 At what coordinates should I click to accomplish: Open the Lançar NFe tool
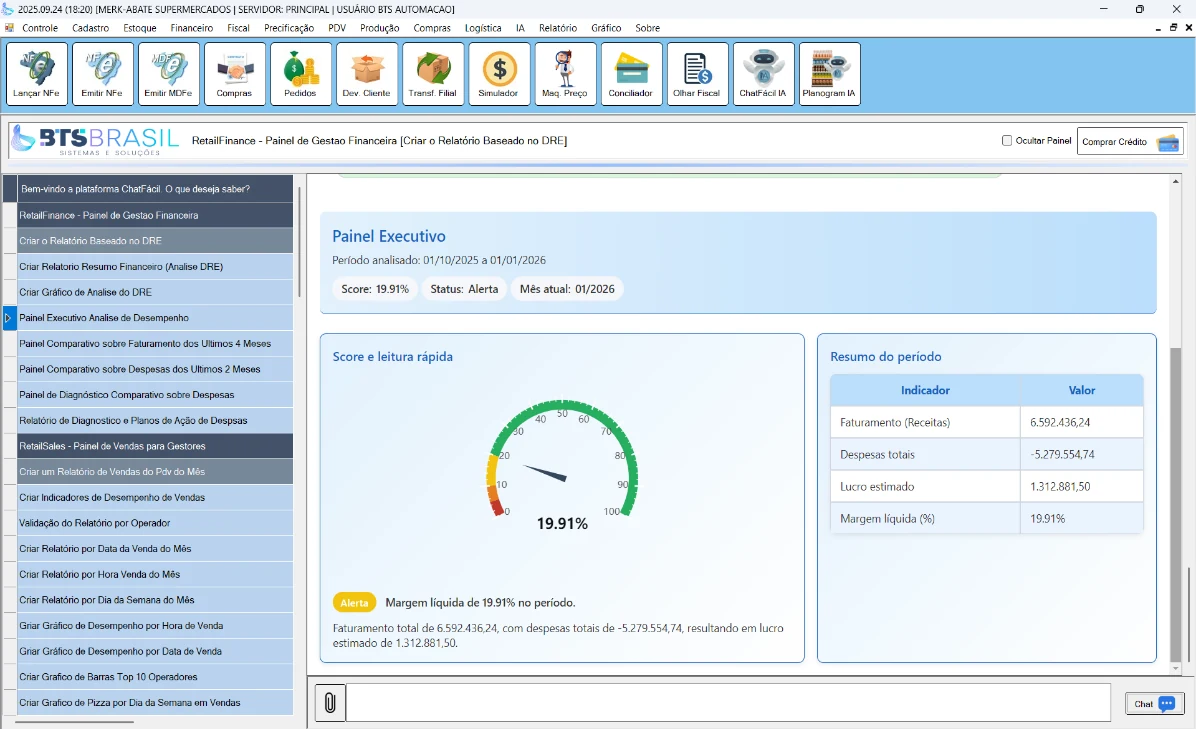pos(37,73)
